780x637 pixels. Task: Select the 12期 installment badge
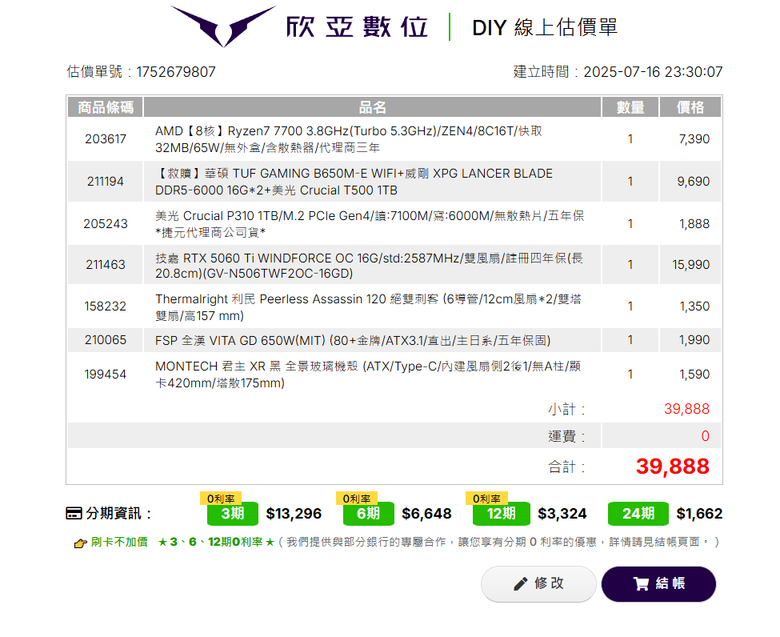(501, 514)
